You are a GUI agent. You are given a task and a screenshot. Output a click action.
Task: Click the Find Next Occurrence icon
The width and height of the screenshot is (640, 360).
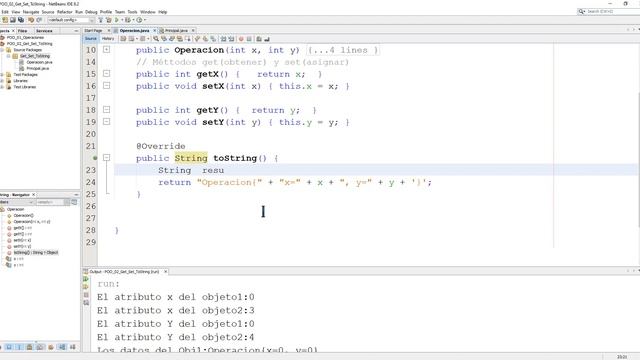coord(171,39)
